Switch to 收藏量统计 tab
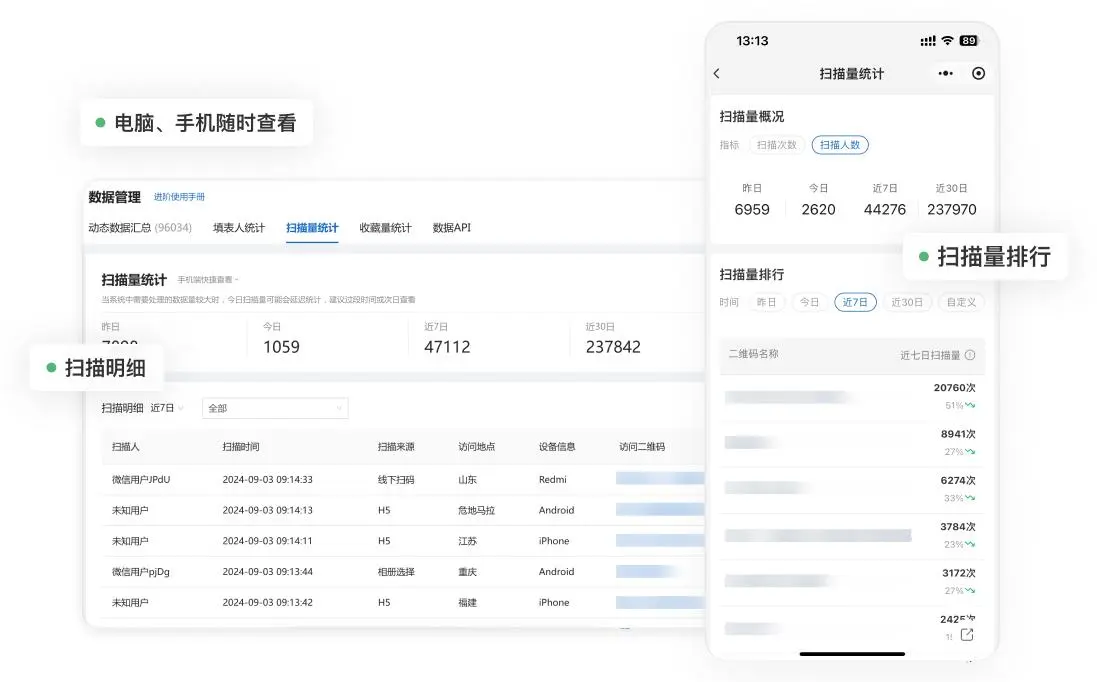The width and height of the screenshot is (1097, 682). point(385,228)
